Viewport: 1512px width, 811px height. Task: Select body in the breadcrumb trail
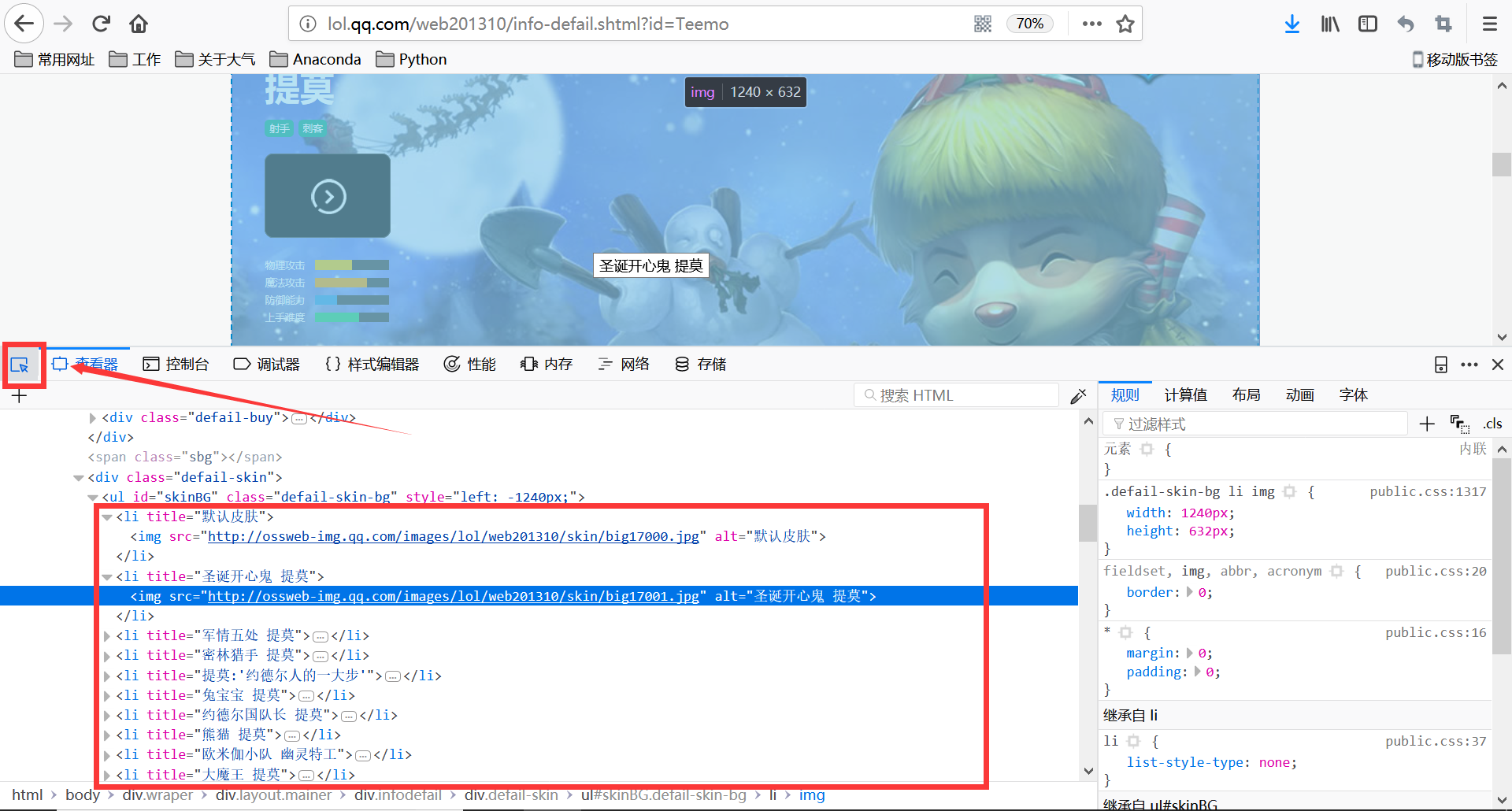83,795
